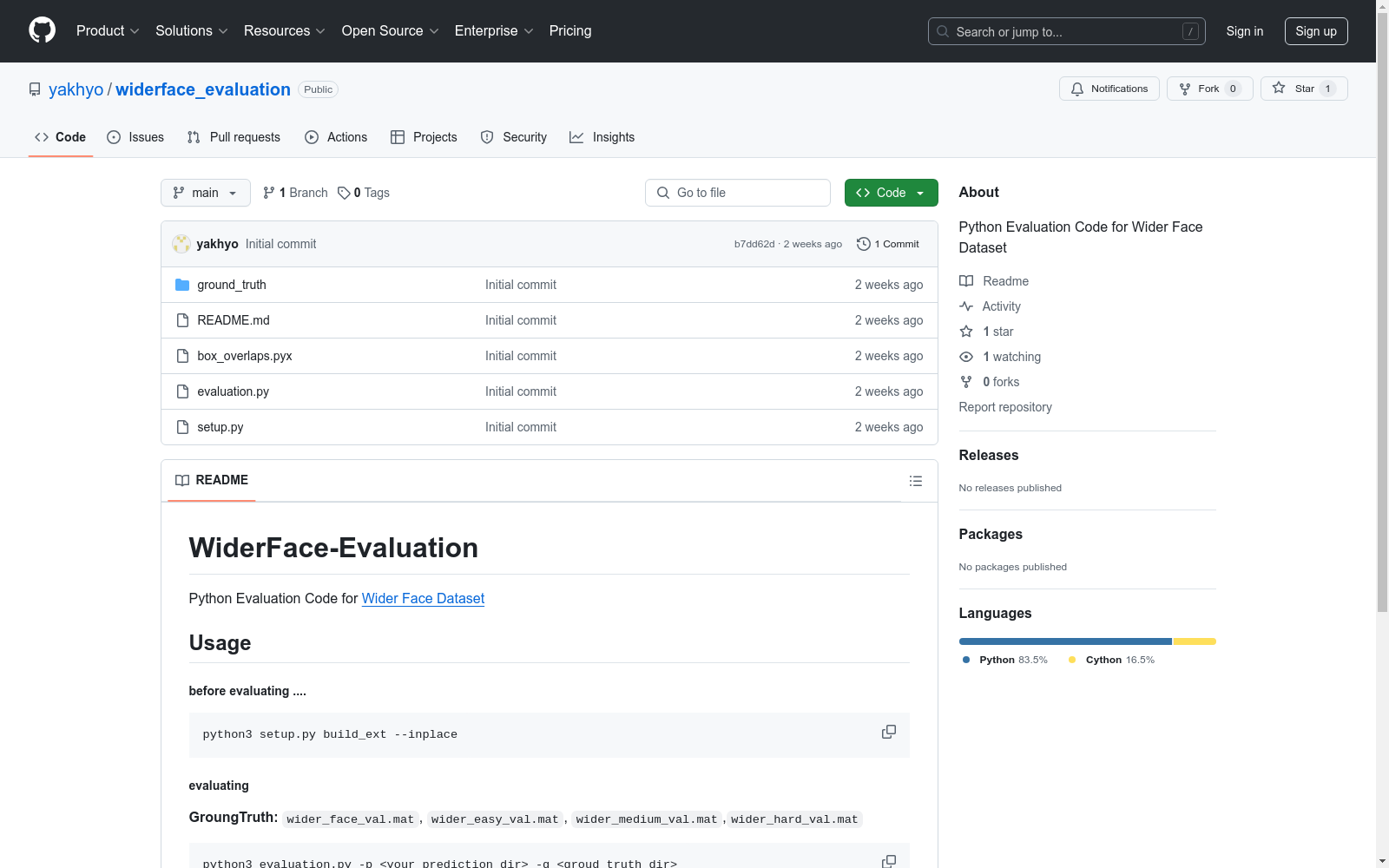This screenshot has height=868, width=1389.
Task: Fork the repository
Action: pyautogui.click(x=1209, y=89)
